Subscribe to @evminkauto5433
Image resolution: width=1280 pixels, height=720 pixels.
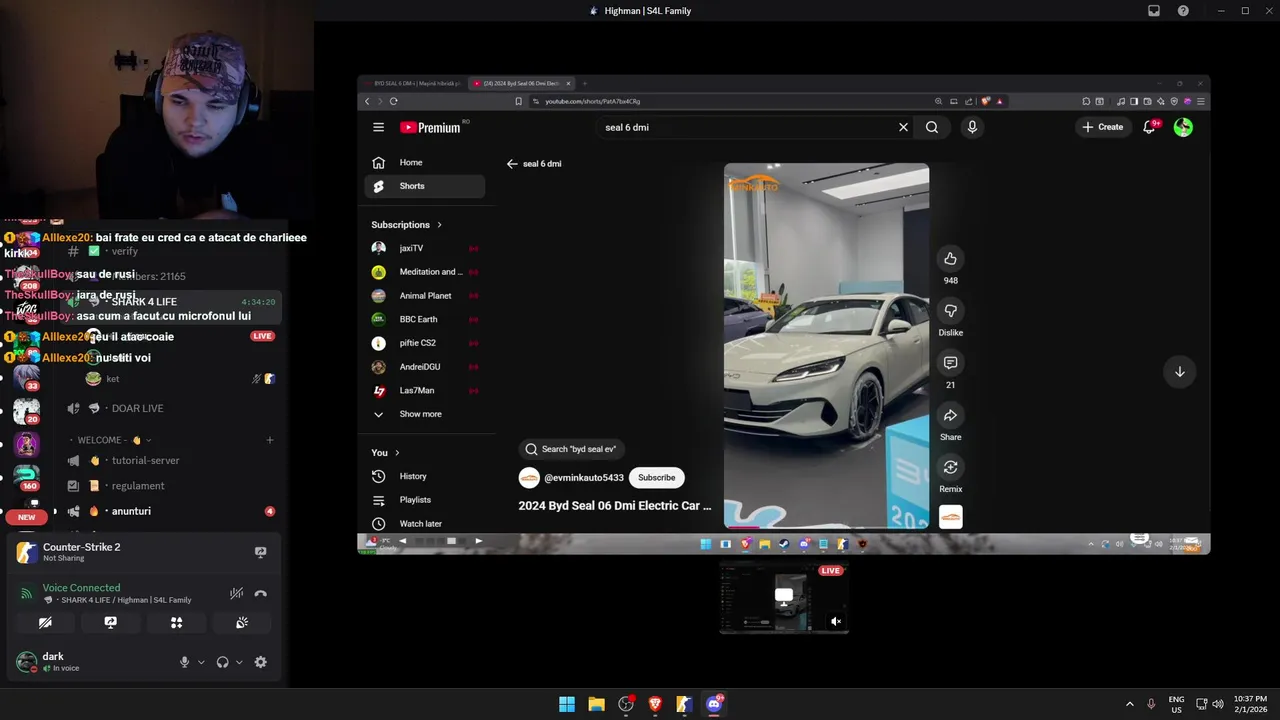point(657,478)
